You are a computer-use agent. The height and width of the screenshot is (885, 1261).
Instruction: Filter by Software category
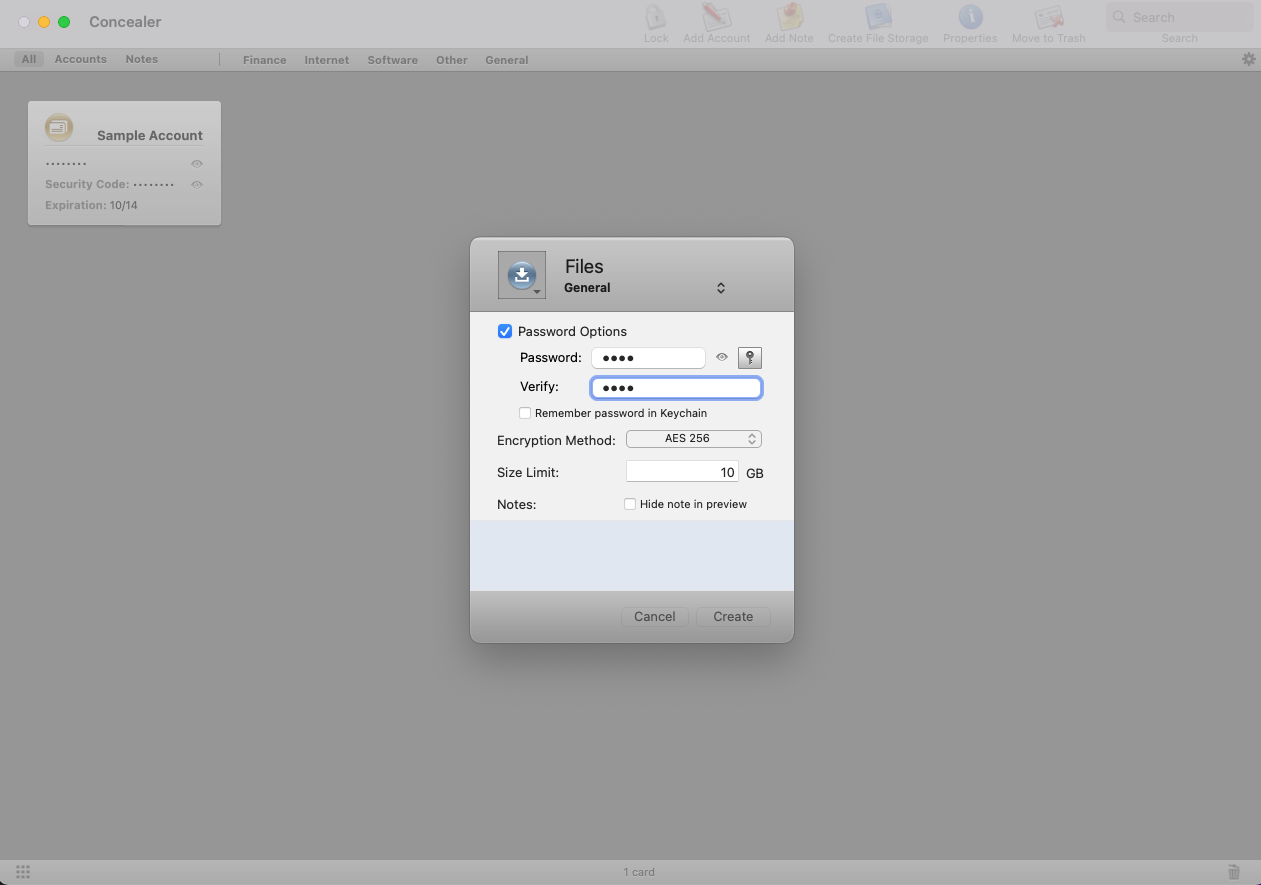[x=393, y=60]
